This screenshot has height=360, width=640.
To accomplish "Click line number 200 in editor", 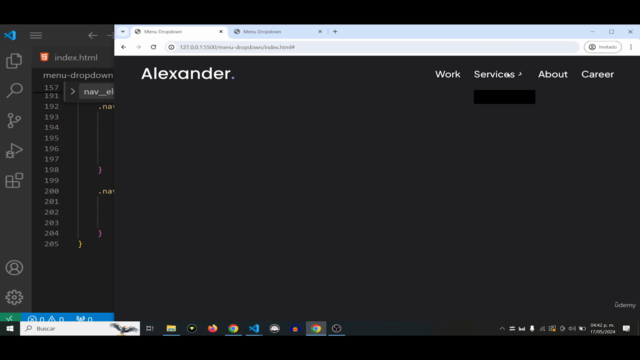I will (51, 191).
